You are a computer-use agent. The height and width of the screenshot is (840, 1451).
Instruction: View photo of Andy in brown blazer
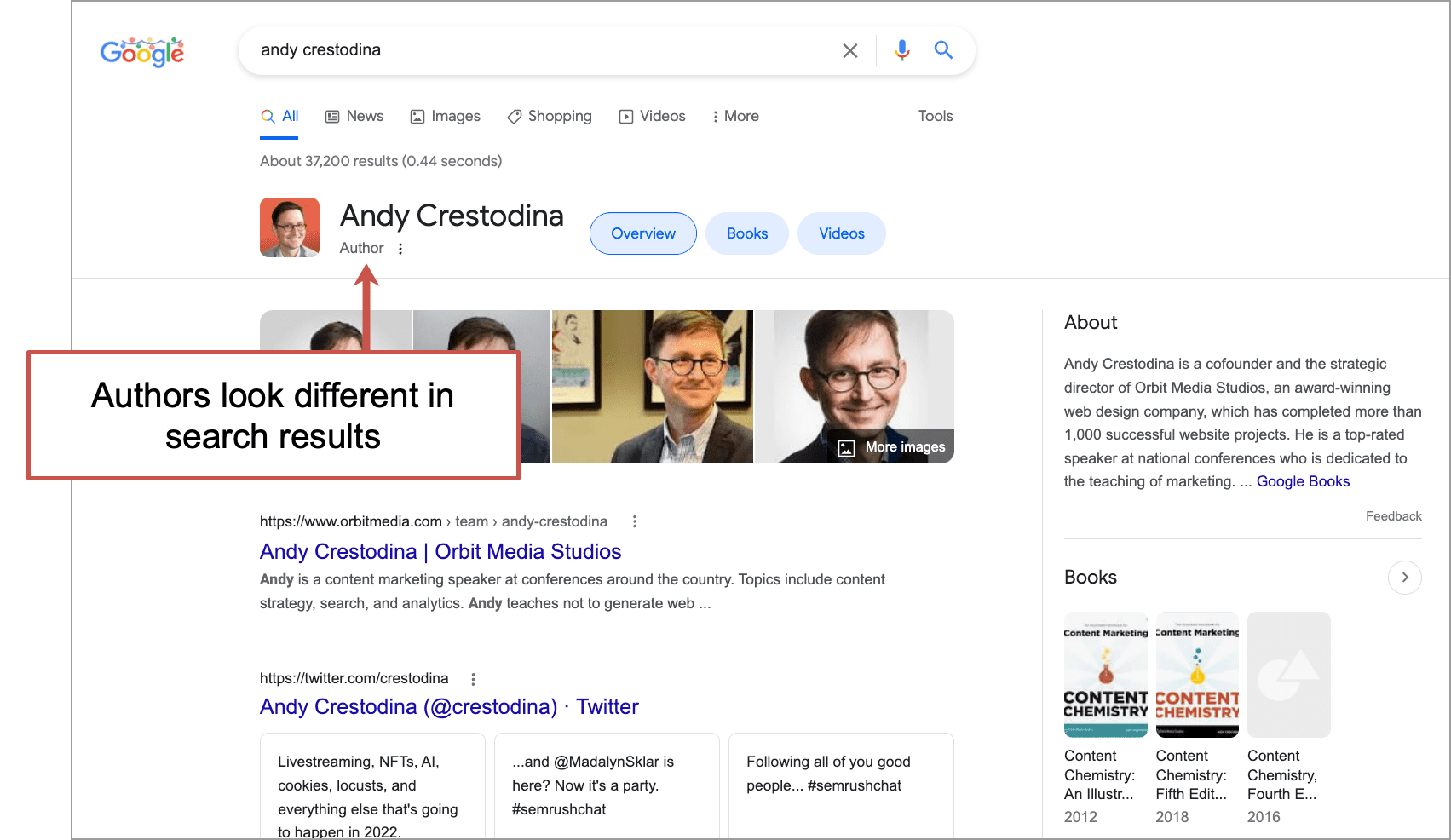653,387
